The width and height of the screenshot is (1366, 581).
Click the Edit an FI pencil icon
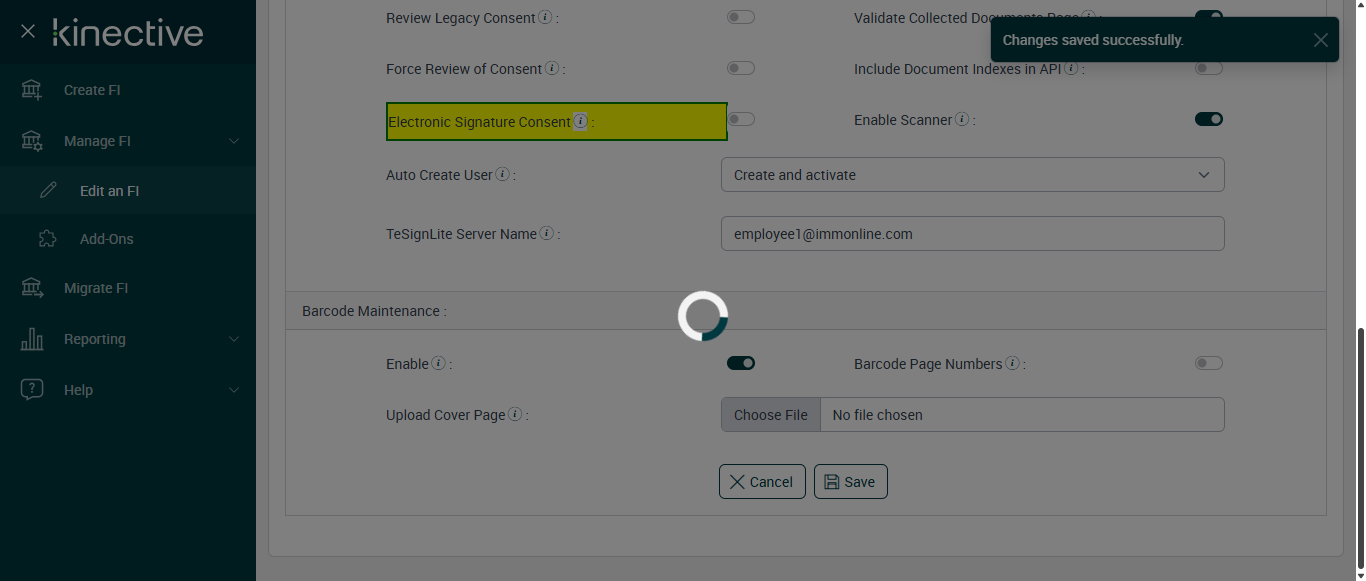(x=48, y=191)
